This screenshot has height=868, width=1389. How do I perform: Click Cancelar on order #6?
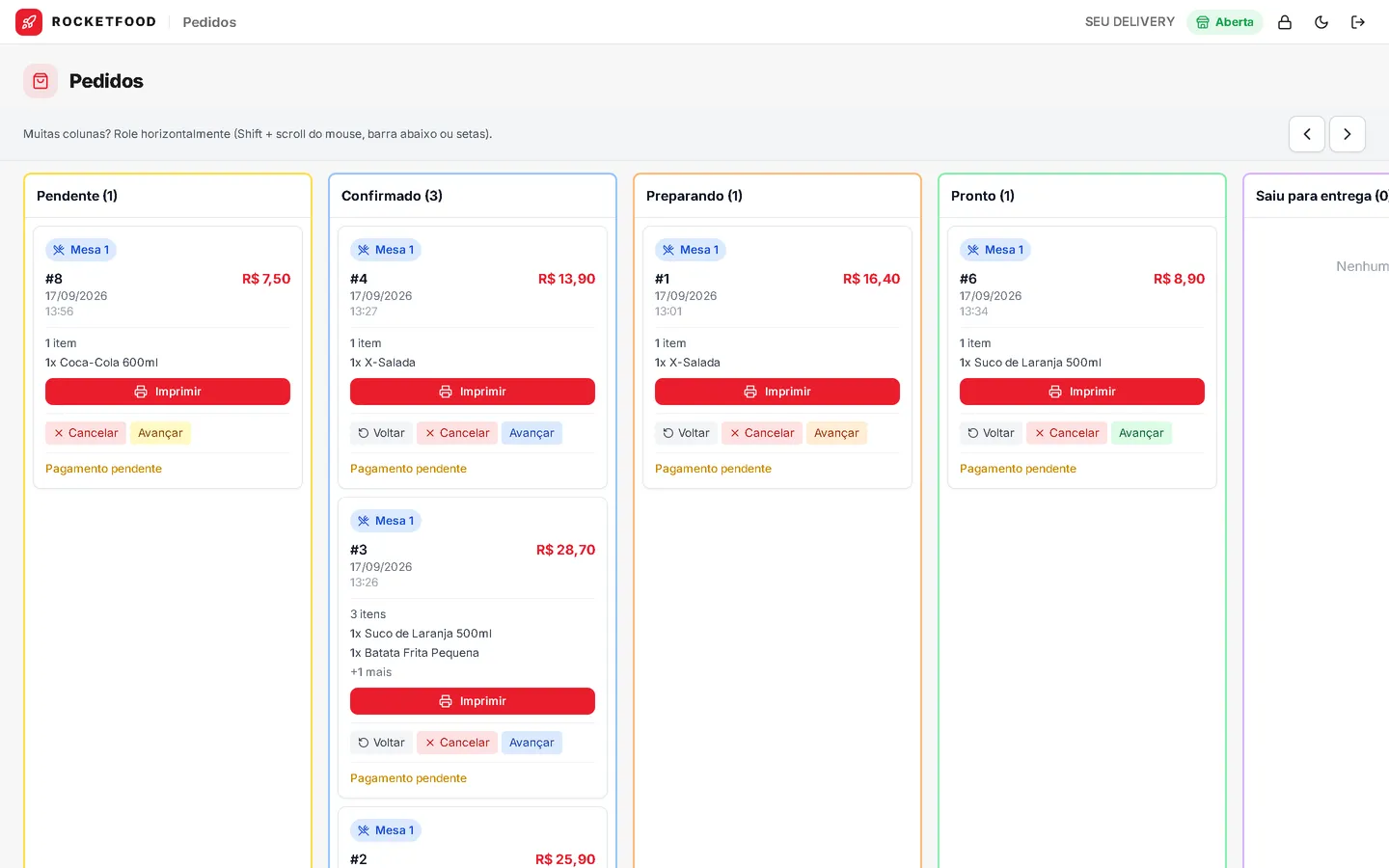[x=1067, y=433]
